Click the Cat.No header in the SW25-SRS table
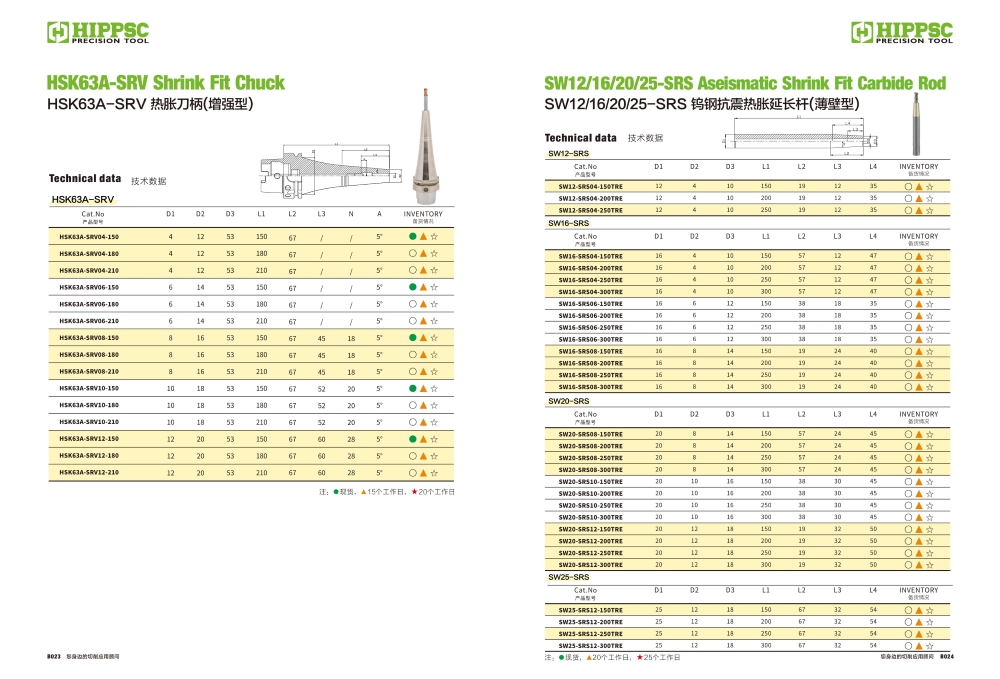Viewport: 1000px width, 679px height. (585, 590)
